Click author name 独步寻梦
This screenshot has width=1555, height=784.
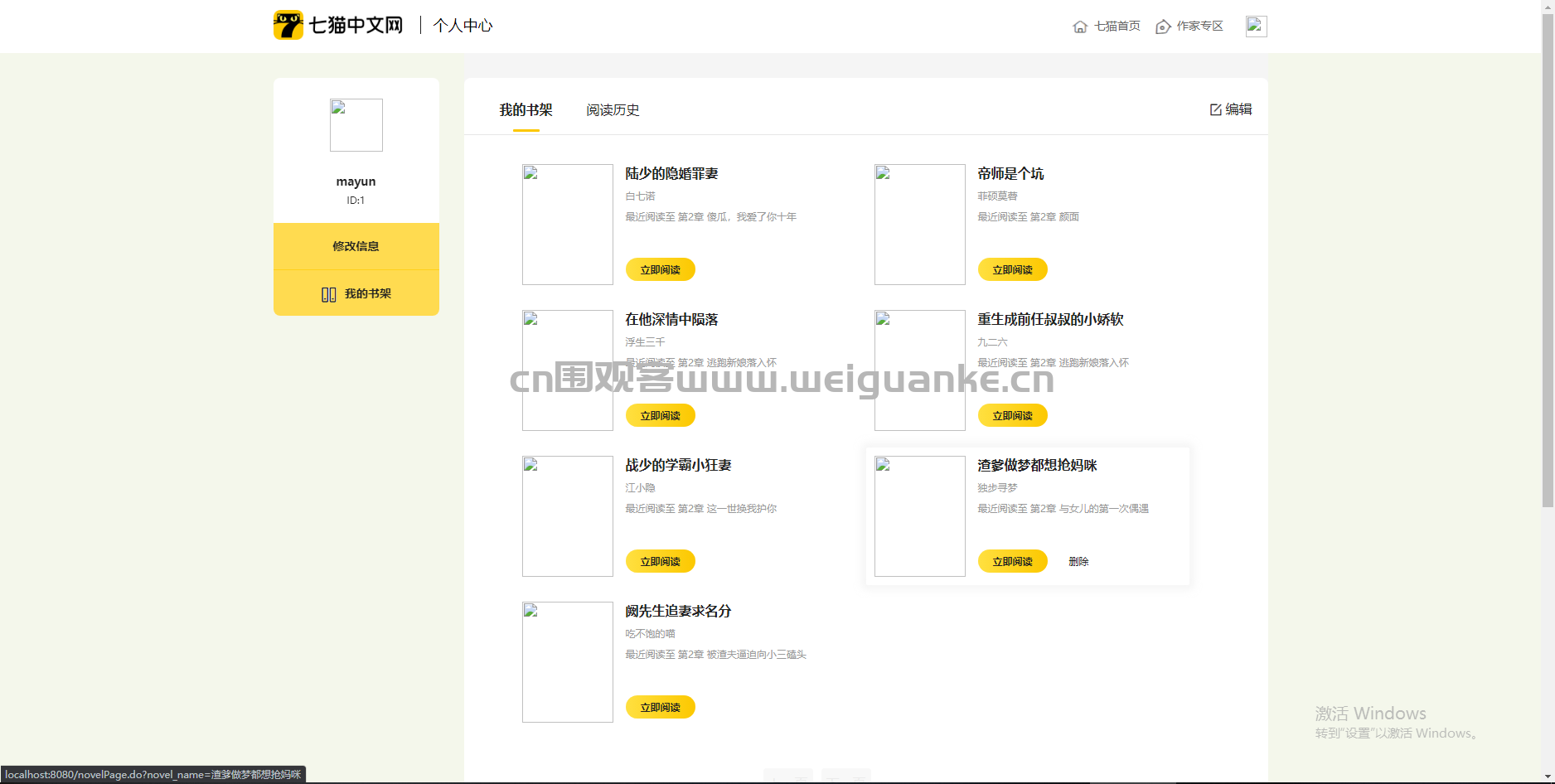point(997,488)
